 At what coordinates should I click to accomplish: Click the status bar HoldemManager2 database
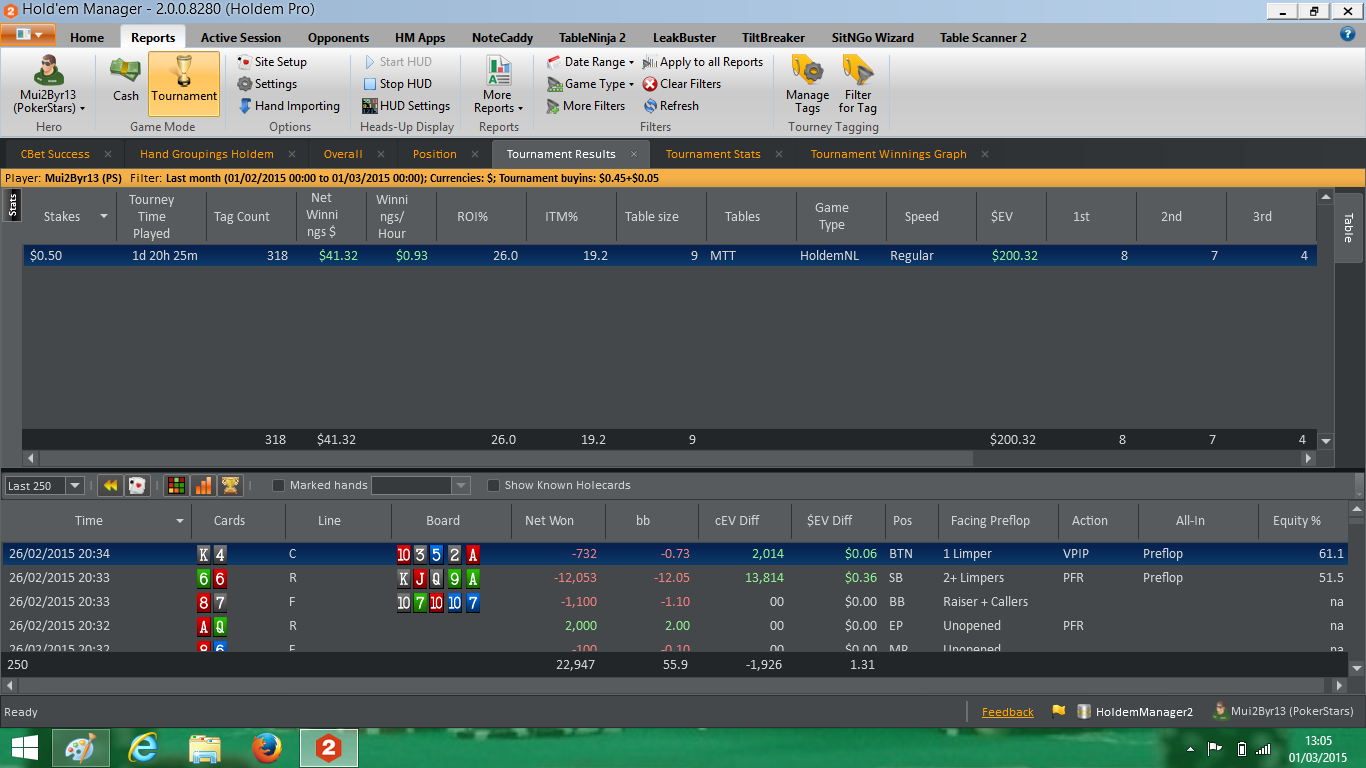[x=1135, y=712]
